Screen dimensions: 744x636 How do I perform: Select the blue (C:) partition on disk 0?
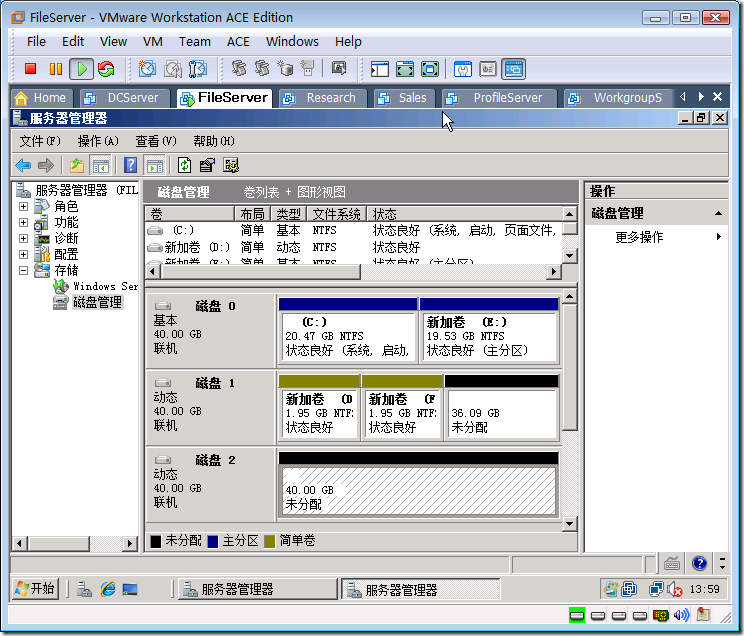[348, 330]
